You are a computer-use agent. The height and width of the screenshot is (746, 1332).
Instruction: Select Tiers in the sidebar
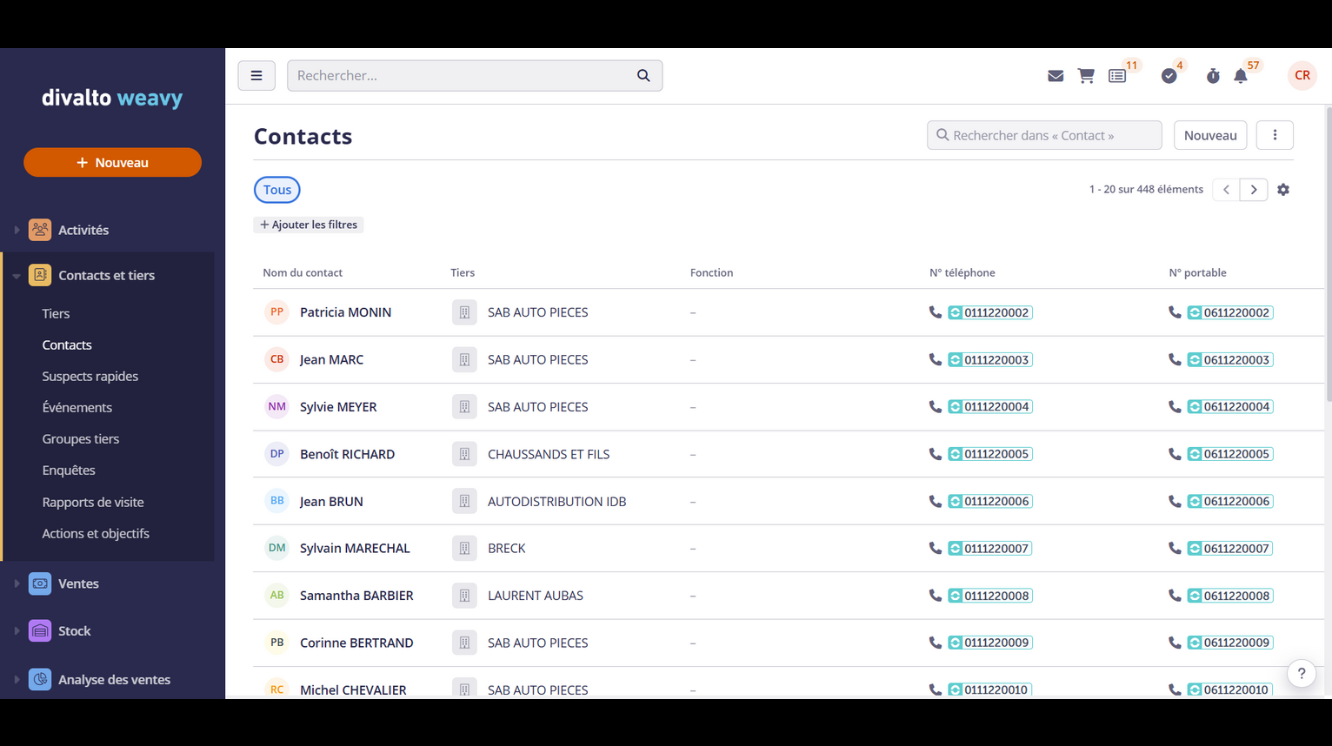(55, 313)
